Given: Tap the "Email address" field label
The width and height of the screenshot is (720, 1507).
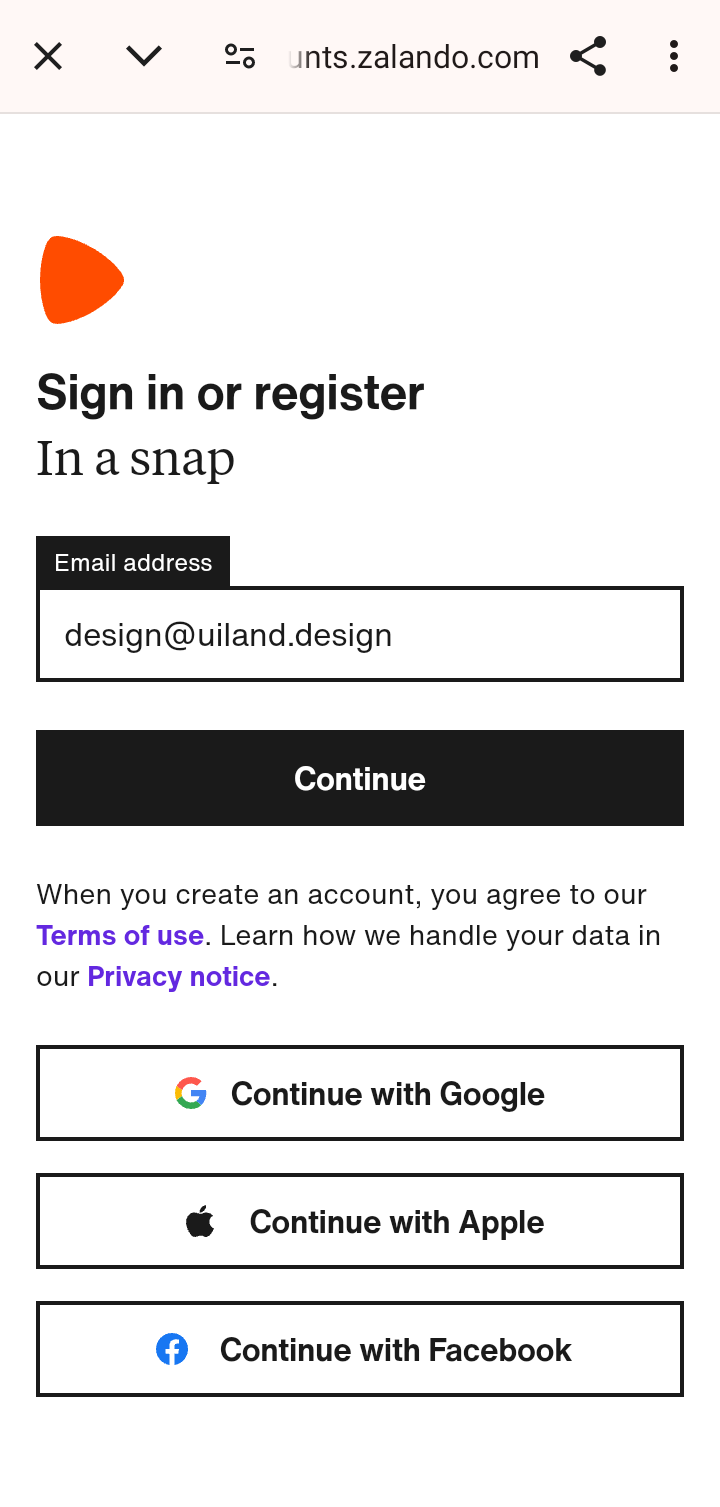Looking at the screenshot, I should coord(133,562).
